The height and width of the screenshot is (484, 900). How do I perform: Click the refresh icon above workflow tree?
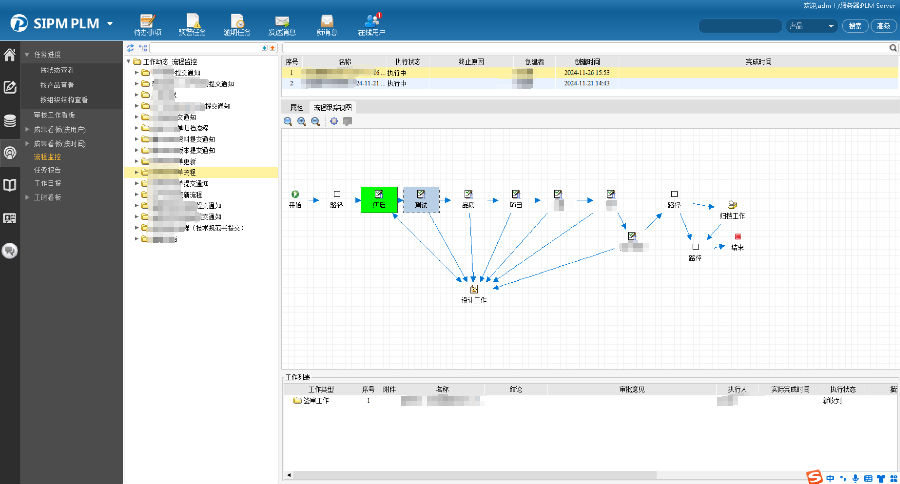click(130, 47)
